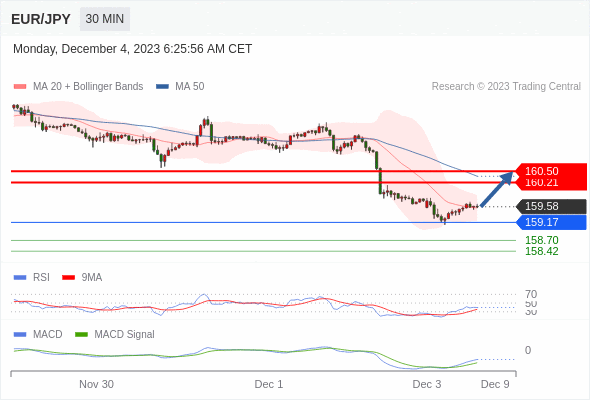Viewport: 590px width, 400px height.
Task: Click the Dec 1 time axis label
Action: point(269,384)
